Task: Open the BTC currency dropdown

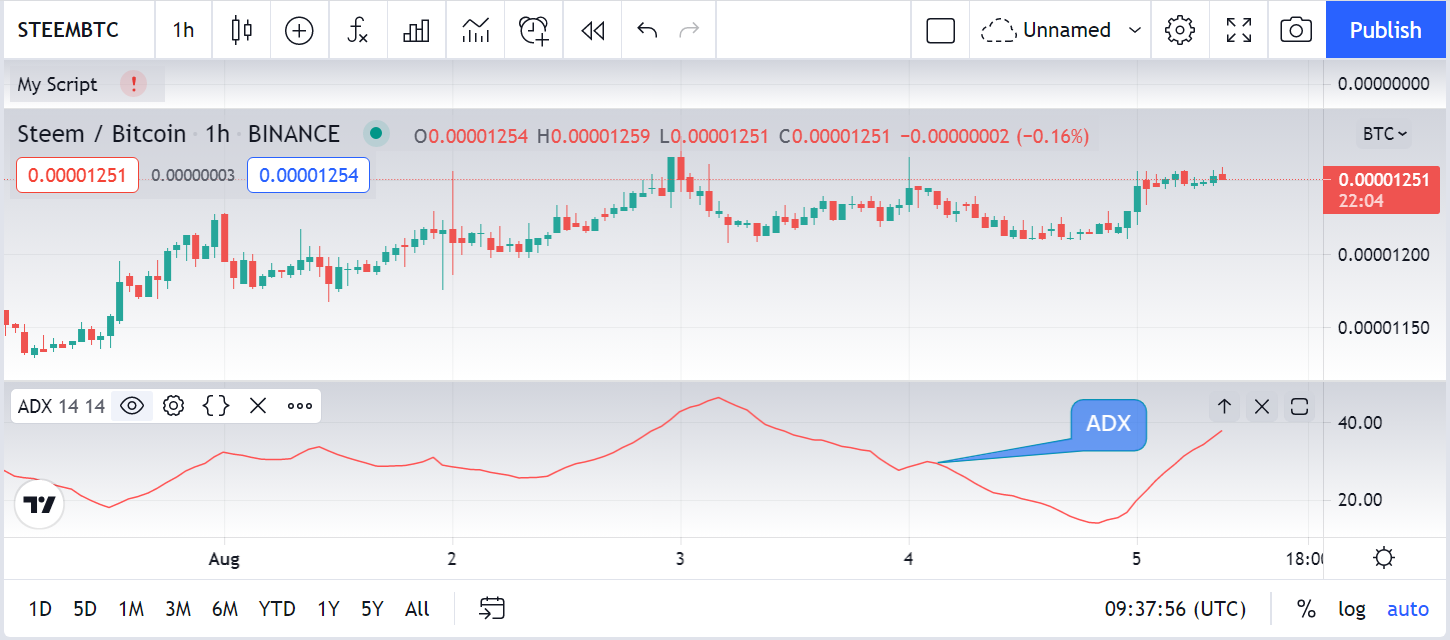Action: pos(1384,134)
